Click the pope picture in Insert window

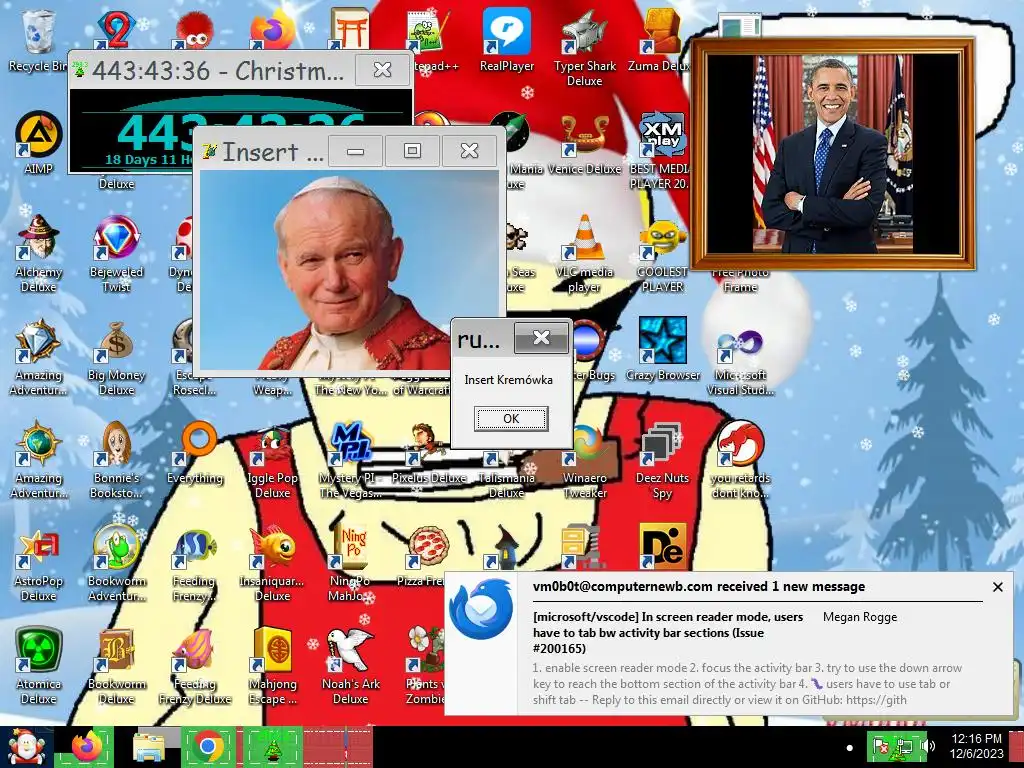click(x=351, y=270)
